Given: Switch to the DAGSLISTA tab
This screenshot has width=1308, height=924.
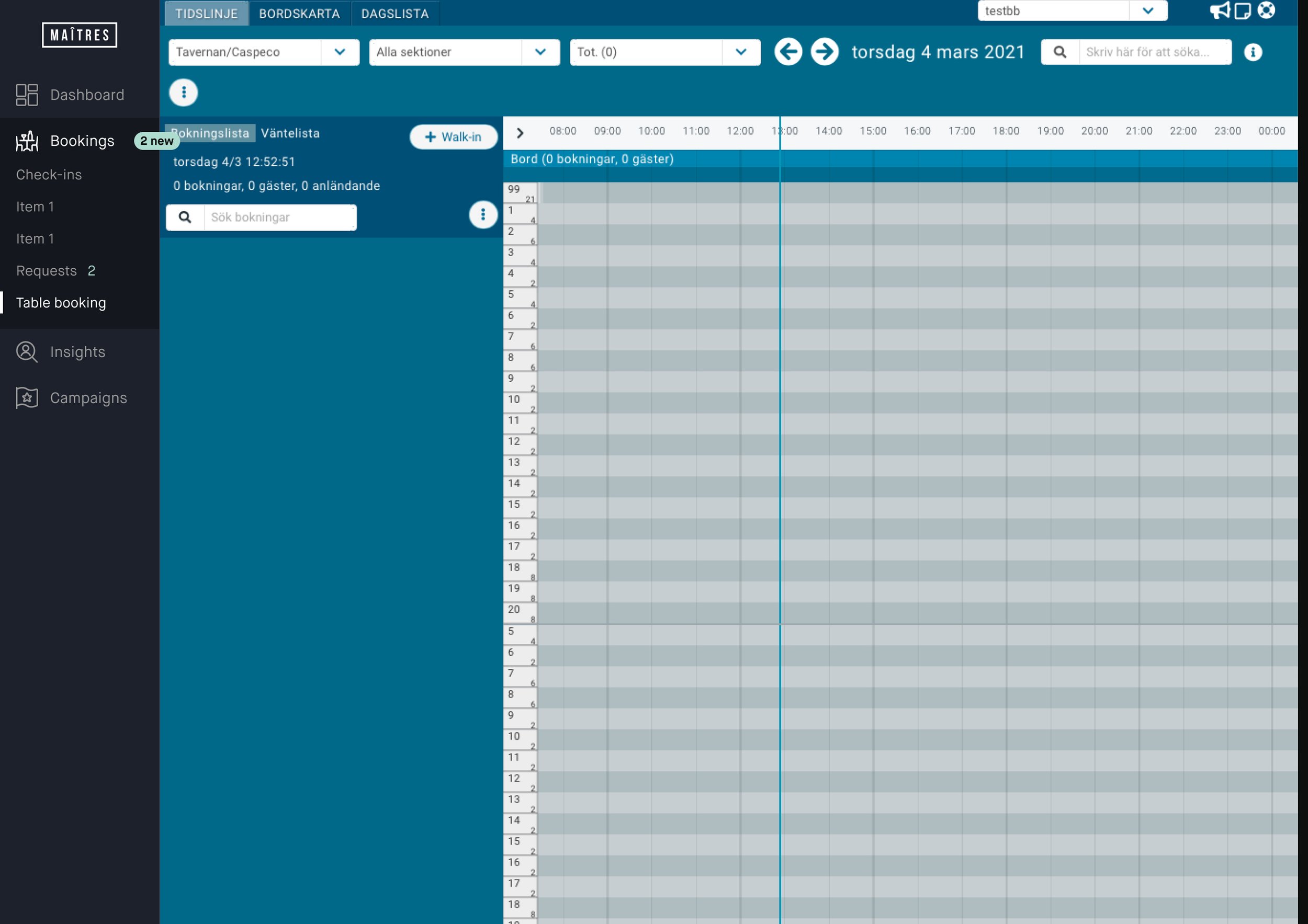Looking at the screenshot, I should (x=395, y=13).
